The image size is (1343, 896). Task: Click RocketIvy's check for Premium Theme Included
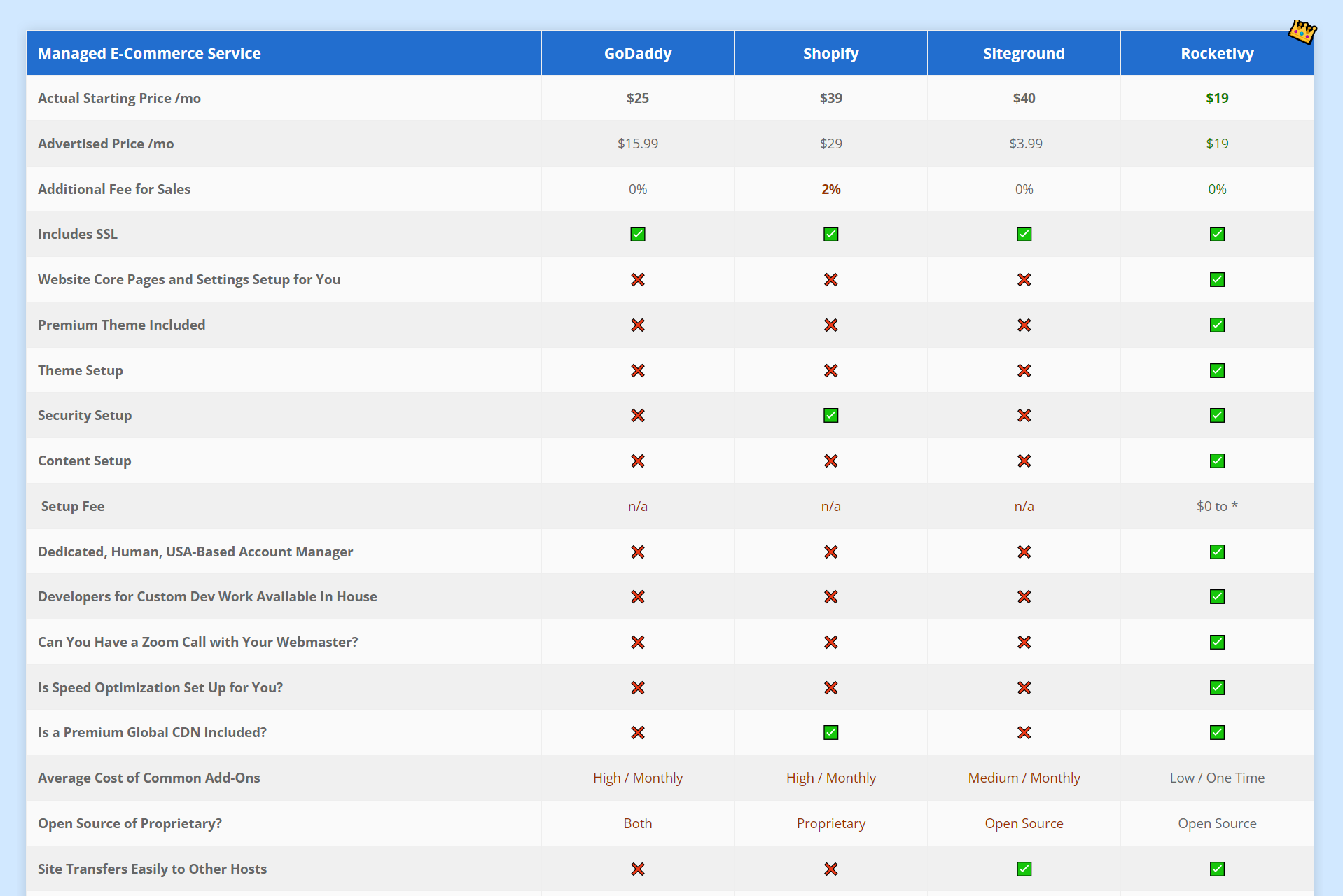1218,325
